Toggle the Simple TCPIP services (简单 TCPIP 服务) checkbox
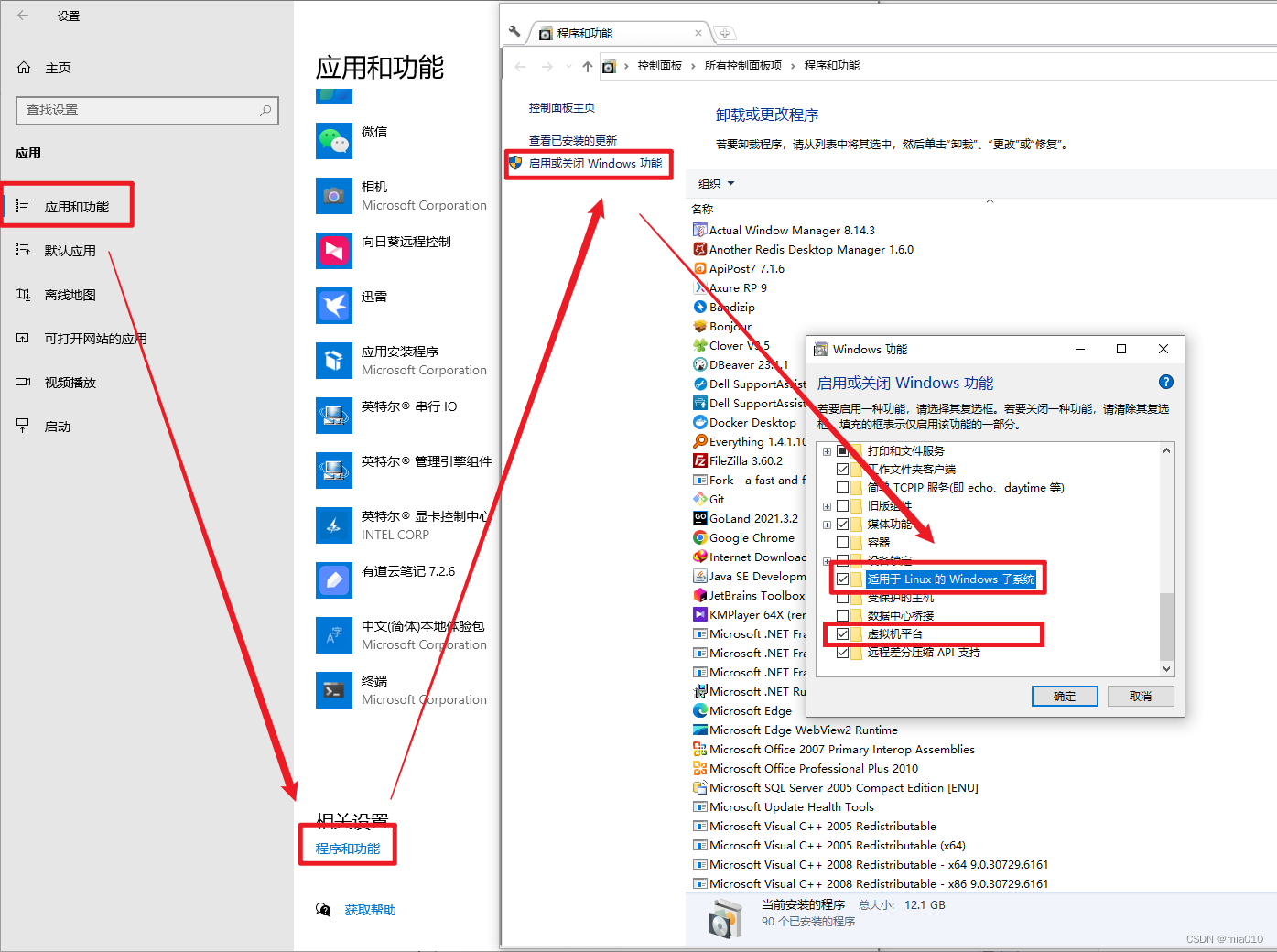The width and height of the screenshot is (1277, 952). [x=843, y=487]
